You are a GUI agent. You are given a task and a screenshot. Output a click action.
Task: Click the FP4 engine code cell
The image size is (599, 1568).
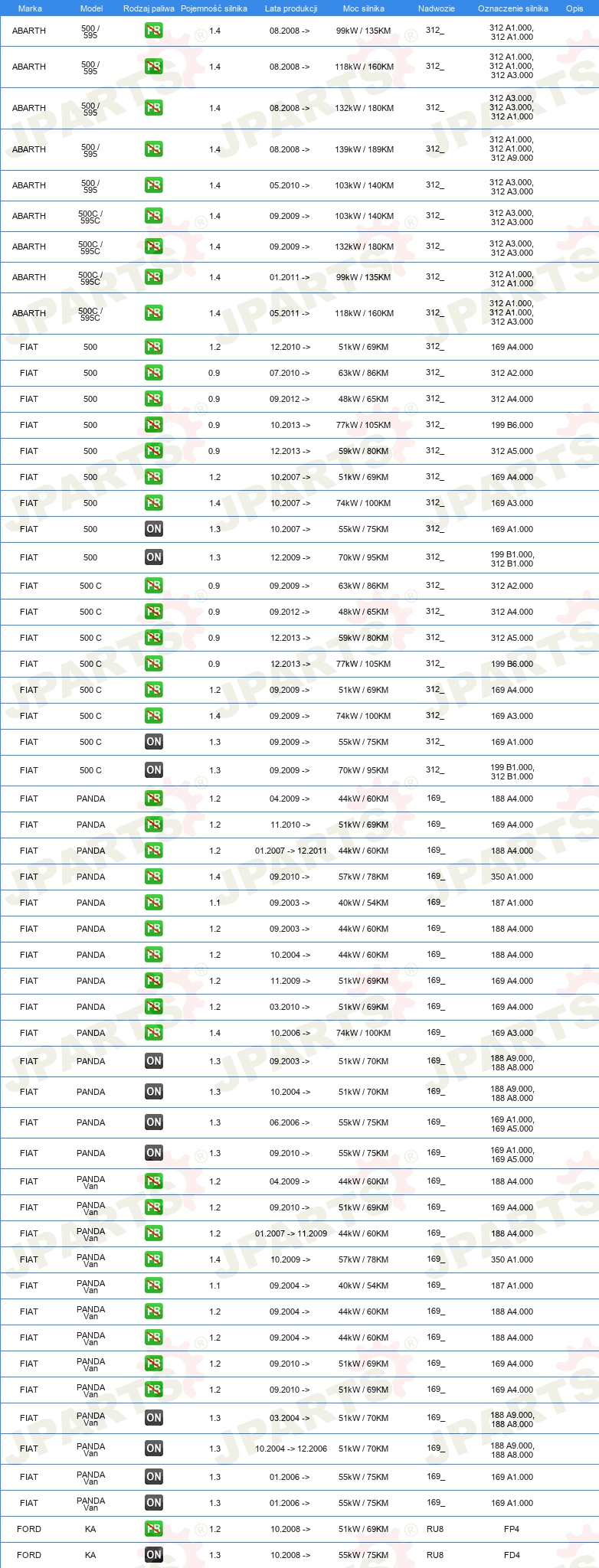point(512,1529)
